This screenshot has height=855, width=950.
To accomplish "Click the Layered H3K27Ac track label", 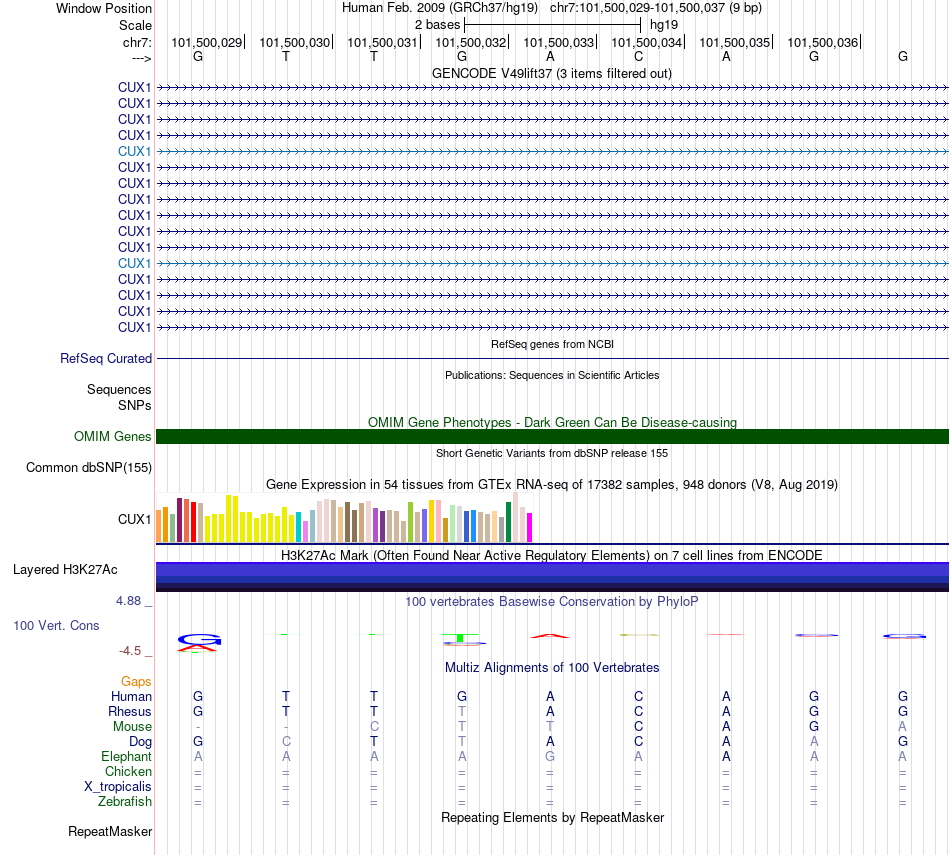I will click(65, 570).
